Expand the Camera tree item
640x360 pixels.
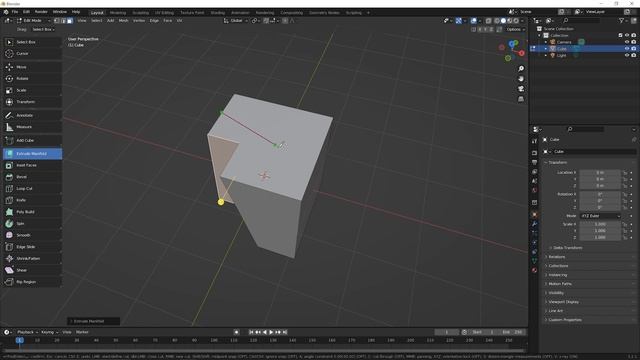point(546,42)
